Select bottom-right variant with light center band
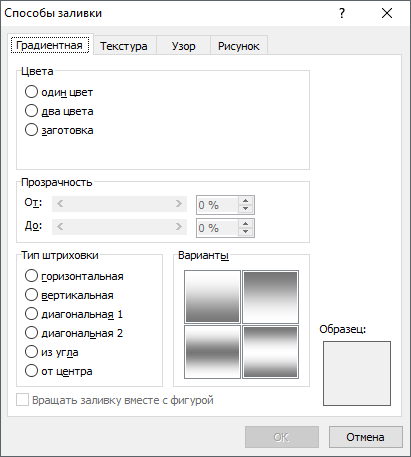 (270, 352)
